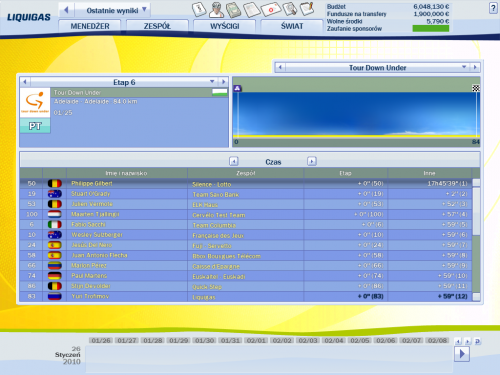Screen dimensions: 500x375
Task: Go to next classification after Czas
Action: [x=312, y=161]
